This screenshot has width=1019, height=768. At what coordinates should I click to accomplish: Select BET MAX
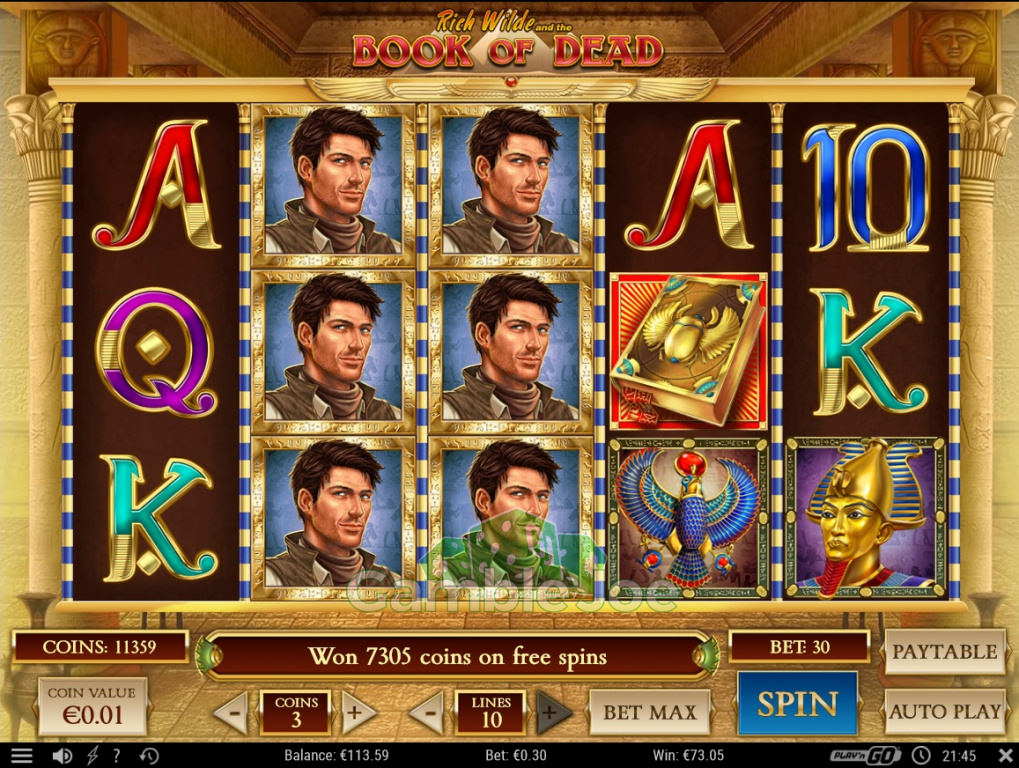649,713
